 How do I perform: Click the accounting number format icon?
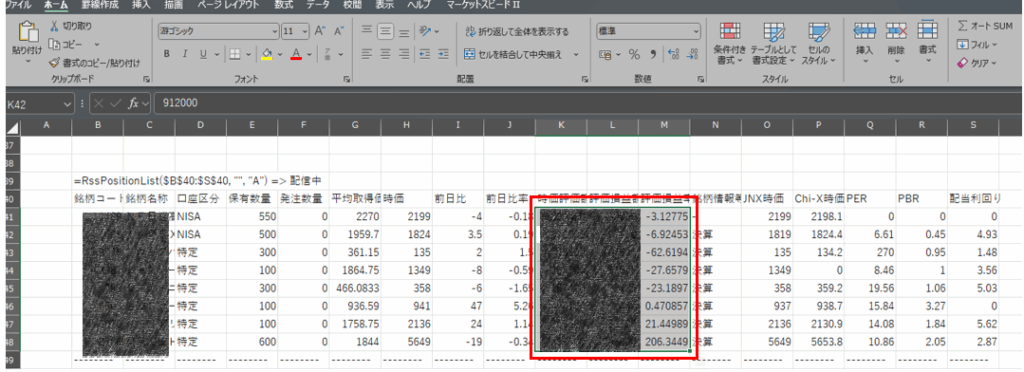tap(605, 55)
